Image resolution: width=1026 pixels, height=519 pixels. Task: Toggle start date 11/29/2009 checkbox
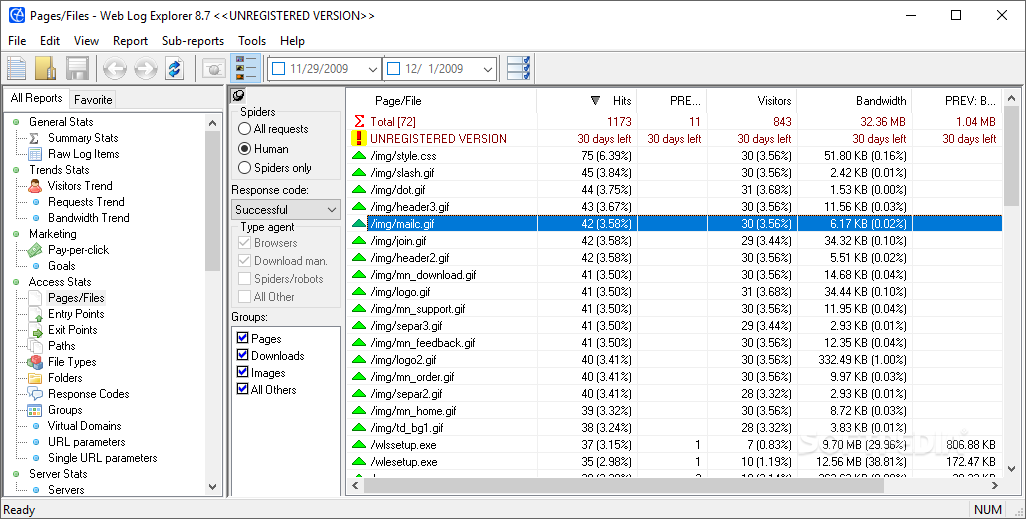[279, 69]
